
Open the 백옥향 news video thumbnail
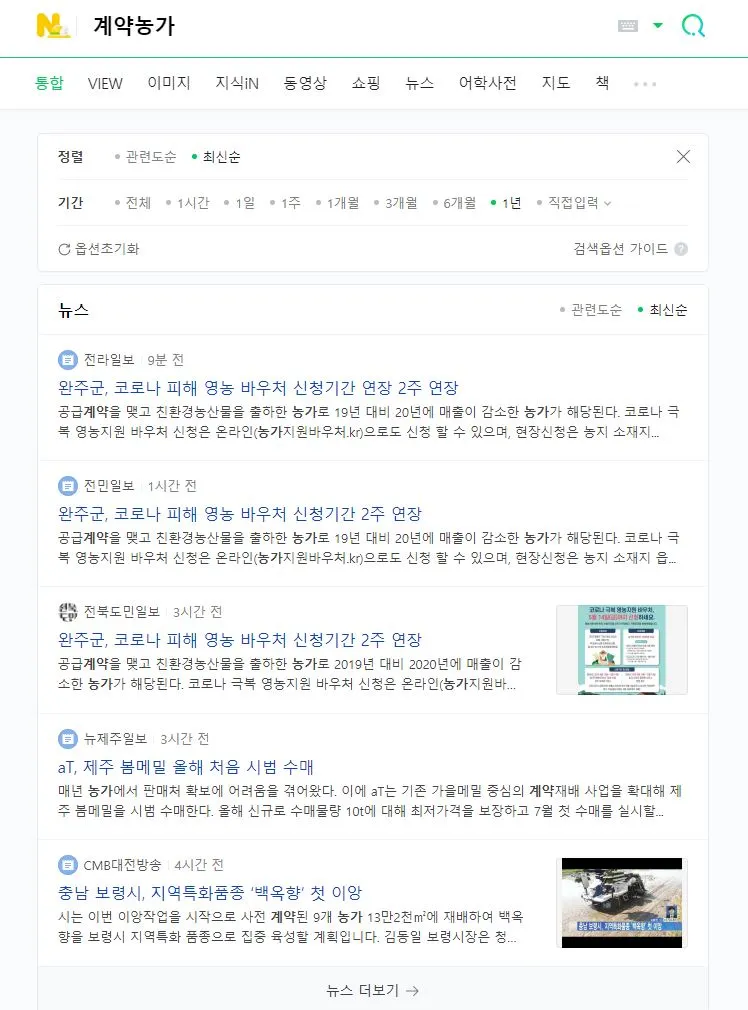[x=622, y=902]
